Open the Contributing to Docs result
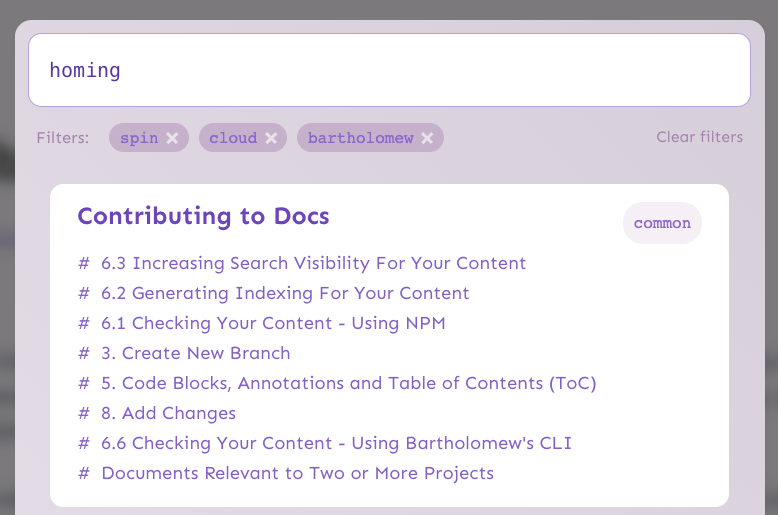 pos(203,216)
